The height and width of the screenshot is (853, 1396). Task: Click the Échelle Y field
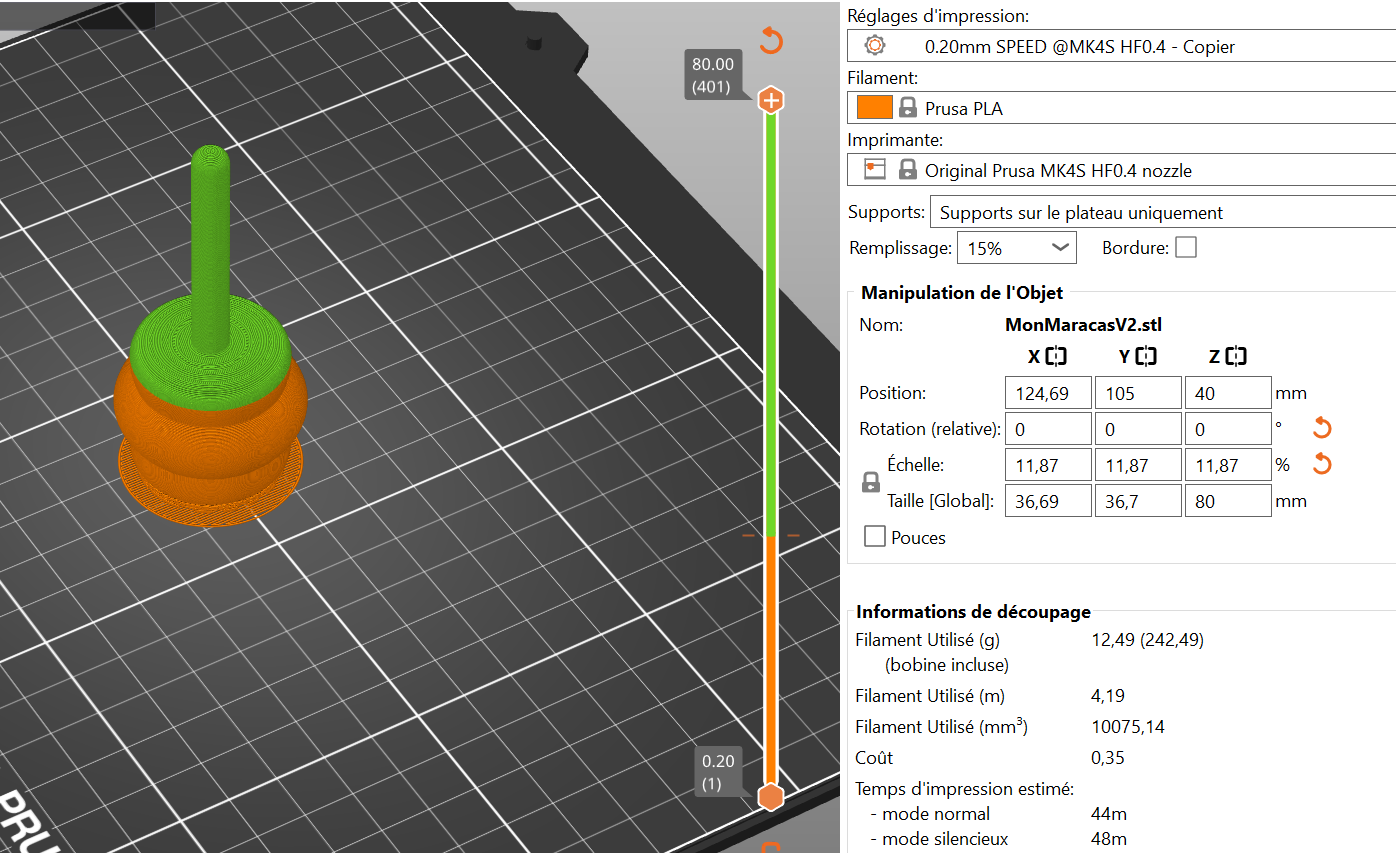pyautogui.click(x=1138, y=465)
